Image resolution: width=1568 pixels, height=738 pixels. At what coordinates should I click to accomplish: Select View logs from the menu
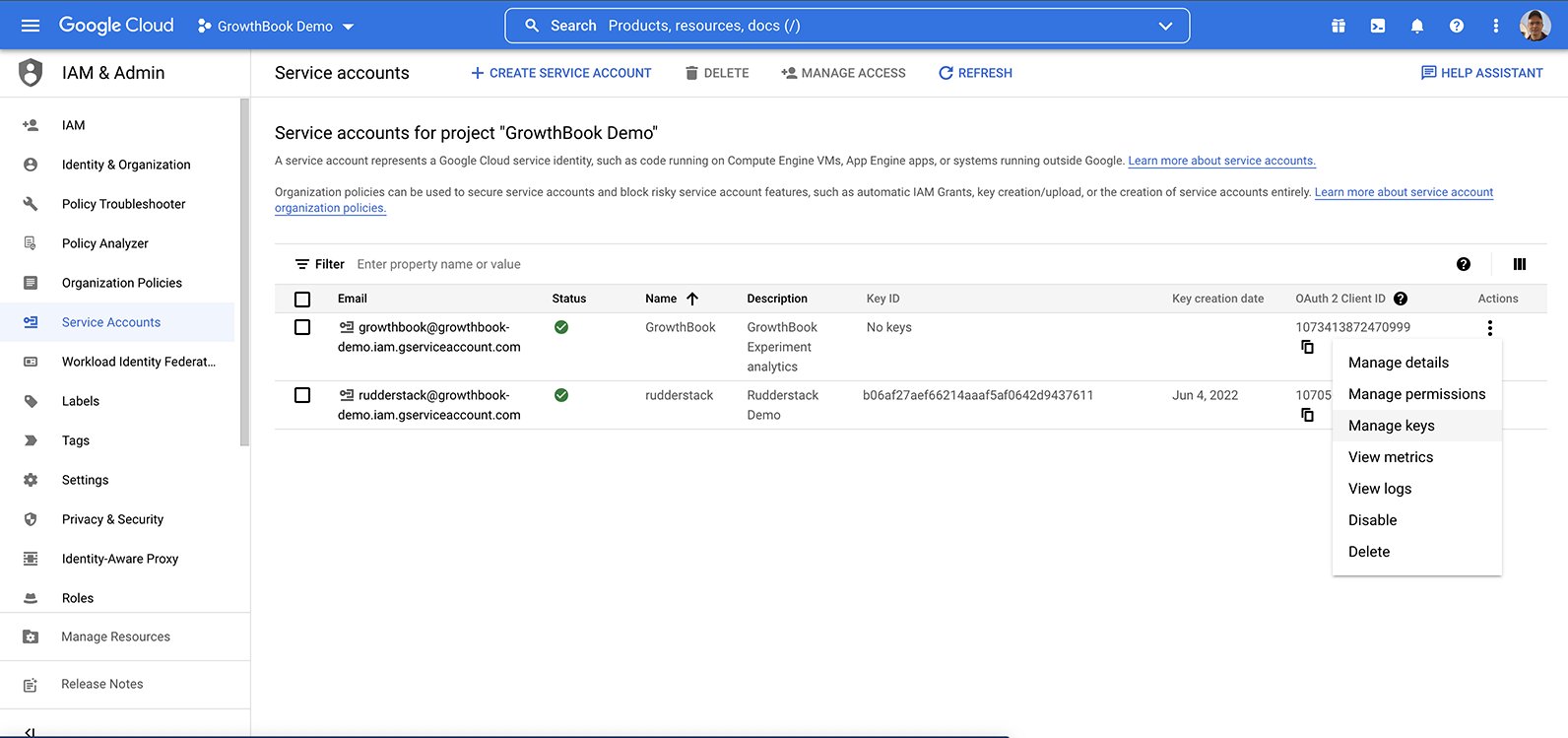pos(1416,489)
